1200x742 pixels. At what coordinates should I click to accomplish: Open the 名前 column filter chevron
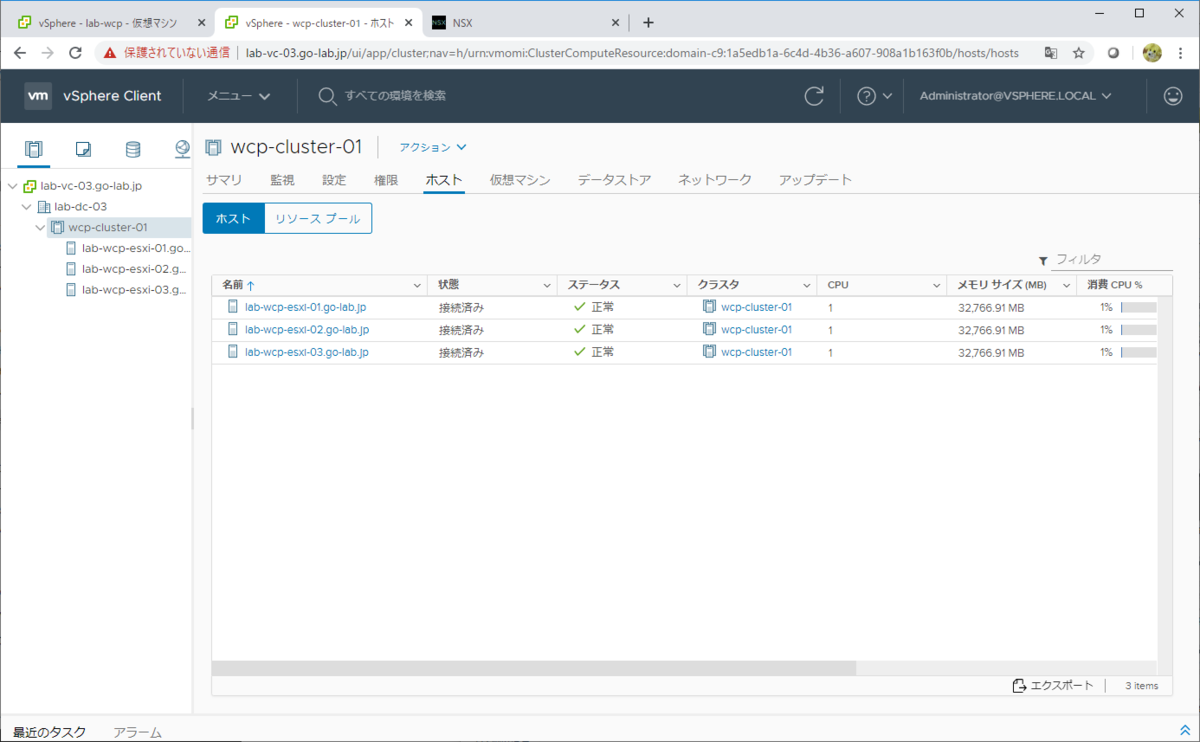pos(417,285)
